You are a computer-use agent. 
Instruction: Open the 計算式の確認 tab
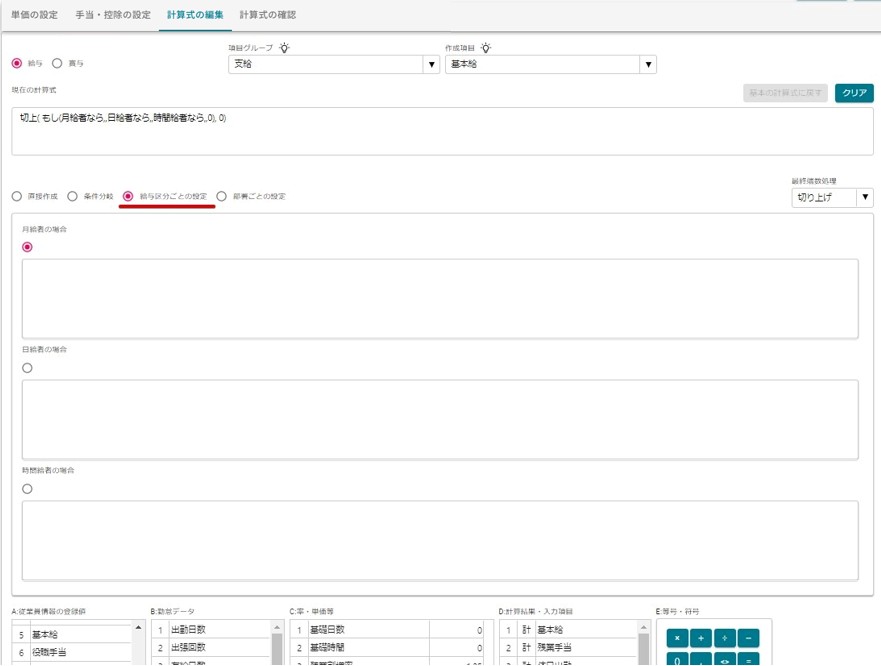coord(268,15)
